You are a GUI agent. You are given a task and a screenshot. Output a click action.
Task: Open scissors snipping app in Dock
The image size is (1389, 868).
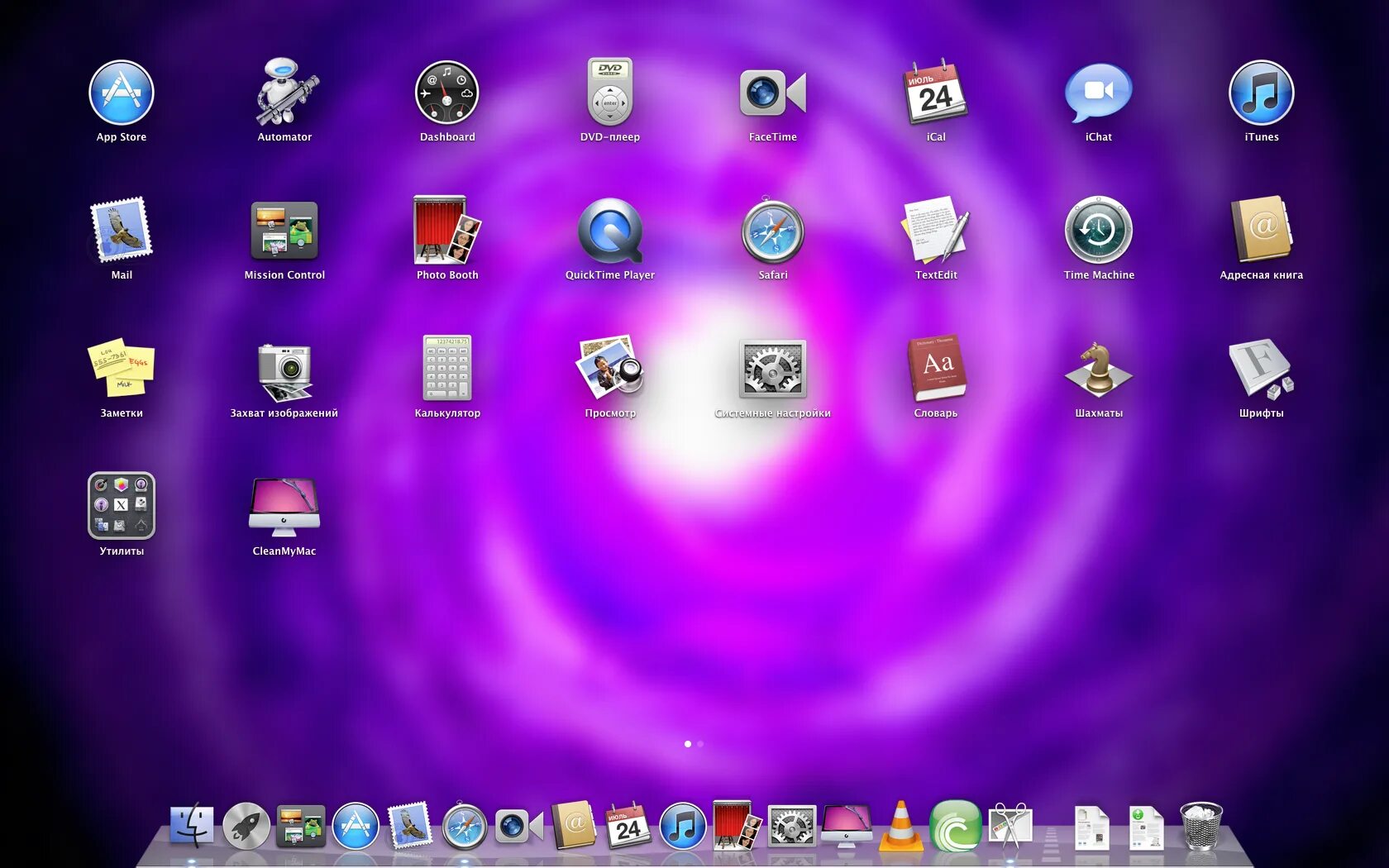[x=1010, y=826]
